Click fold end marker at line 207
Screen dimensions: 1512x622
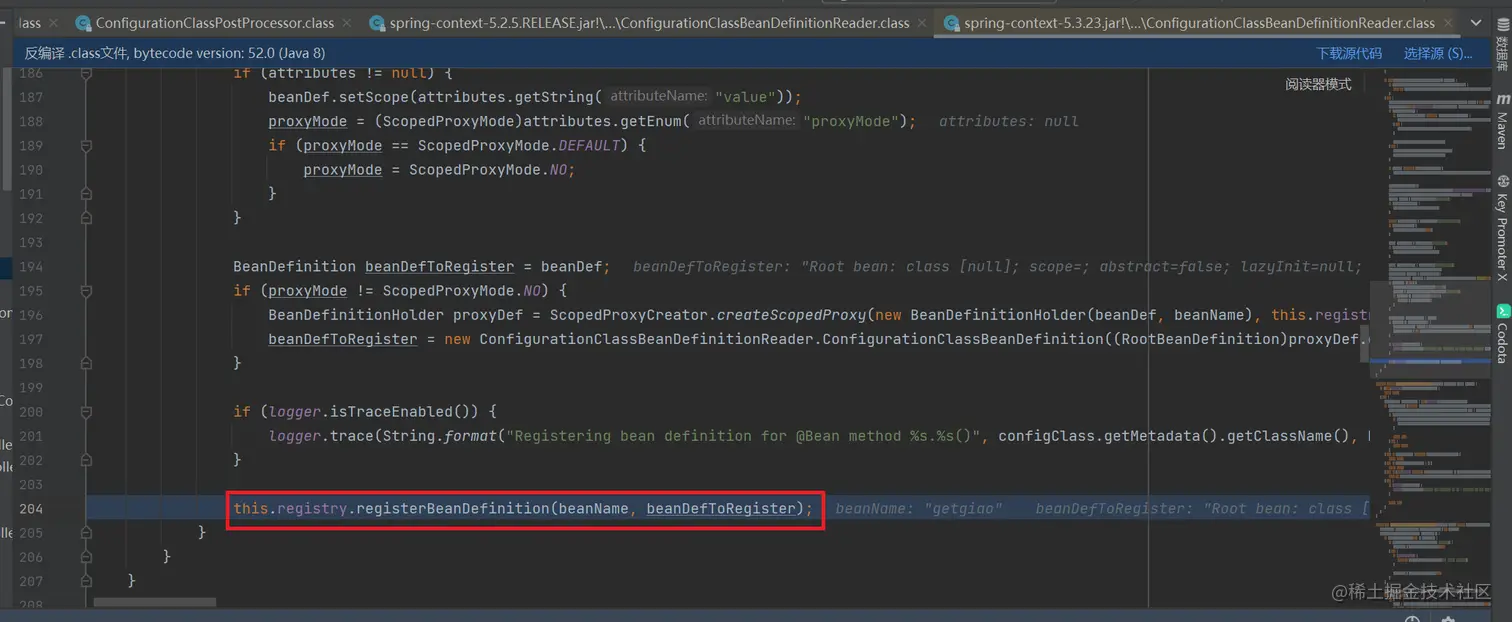(86, 581)
